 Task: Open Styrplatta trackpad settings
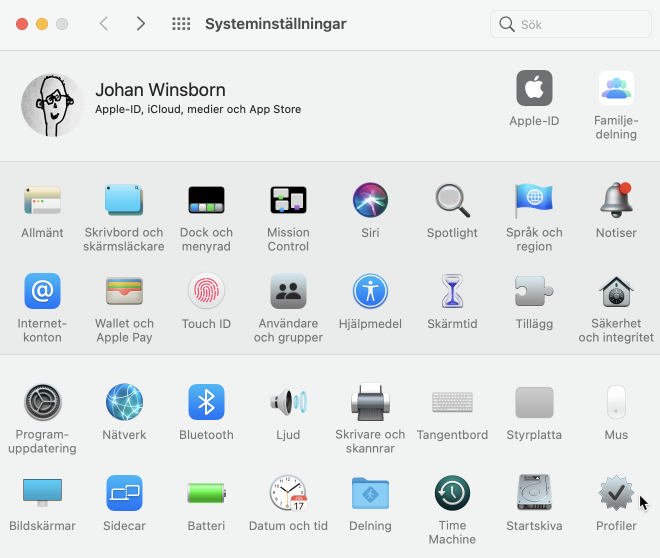[x=534, y=402]
